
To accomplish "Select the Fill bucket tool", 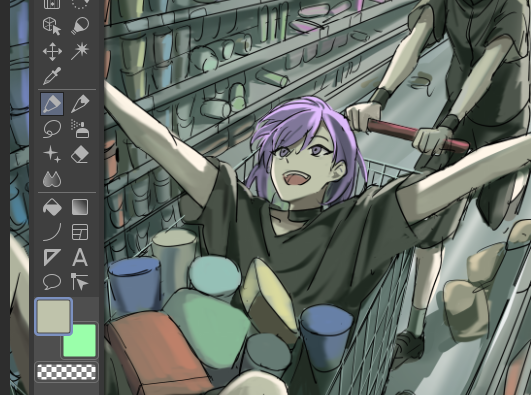I will (x=52, y=207).
